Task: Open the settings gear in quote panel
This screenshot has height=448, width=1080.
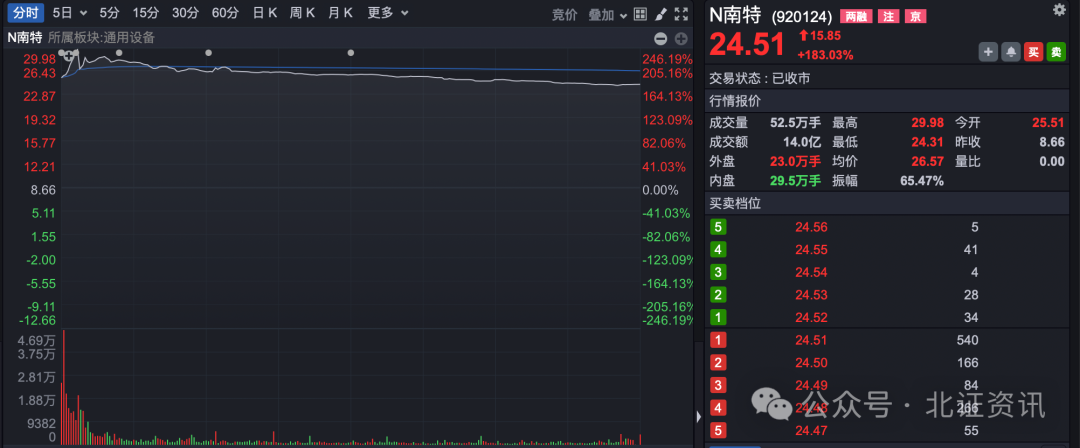Action: click(x=1059, y=9)
